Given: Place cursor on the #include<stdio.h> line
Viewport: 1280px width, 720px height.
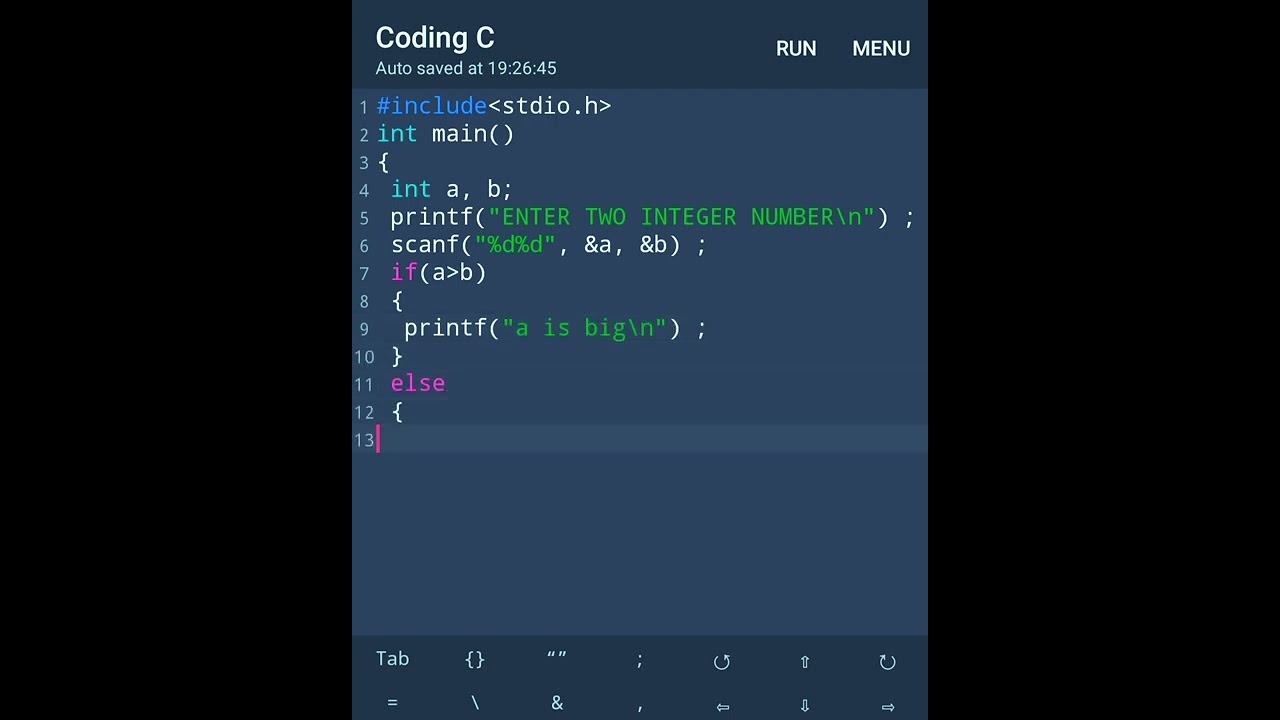Looking at the screenshot, I should (x=494, y=106).
